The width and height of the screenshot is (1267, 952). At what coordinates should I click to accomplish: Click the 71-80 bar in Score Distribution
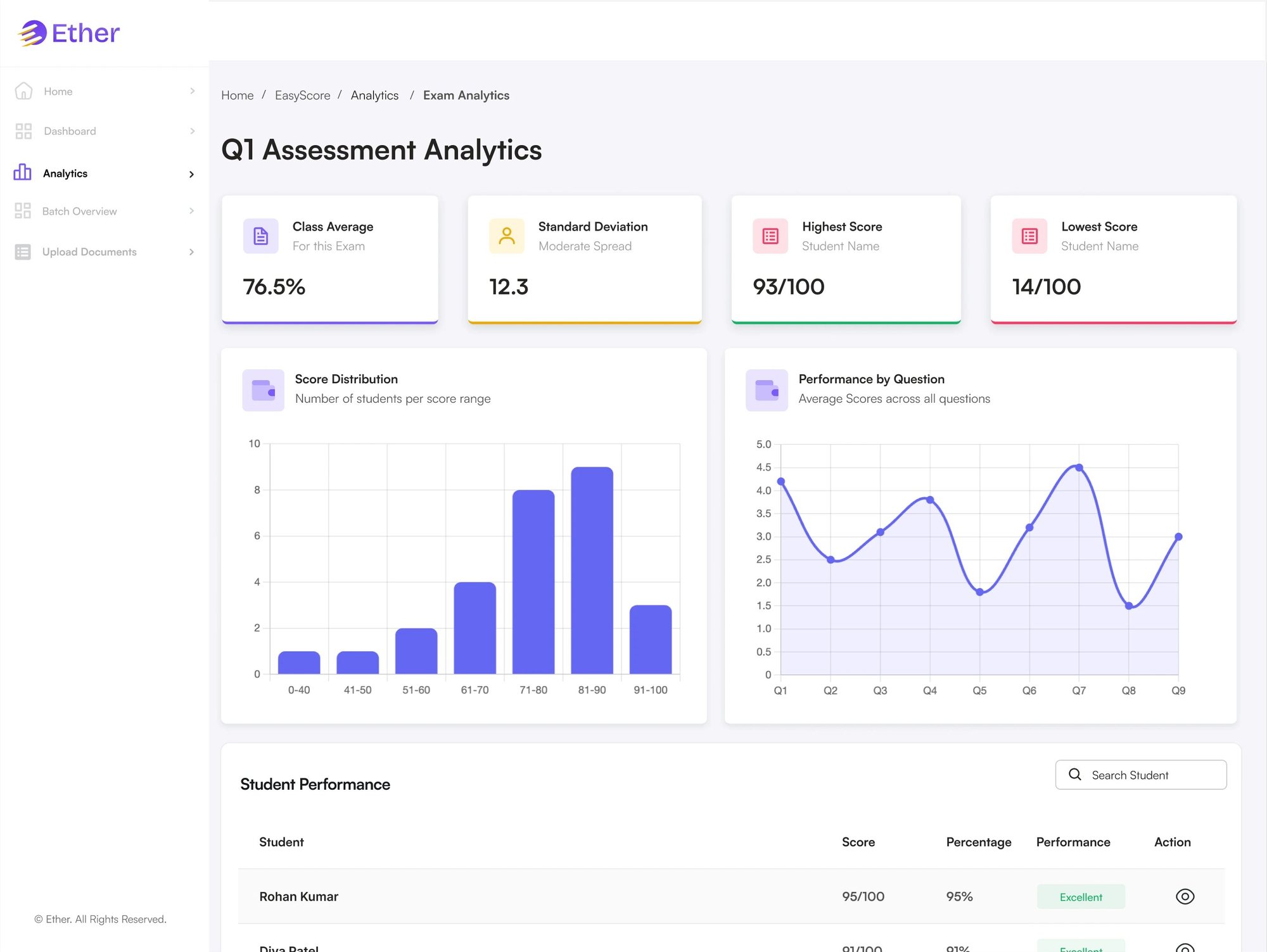(x=533, y=581)
